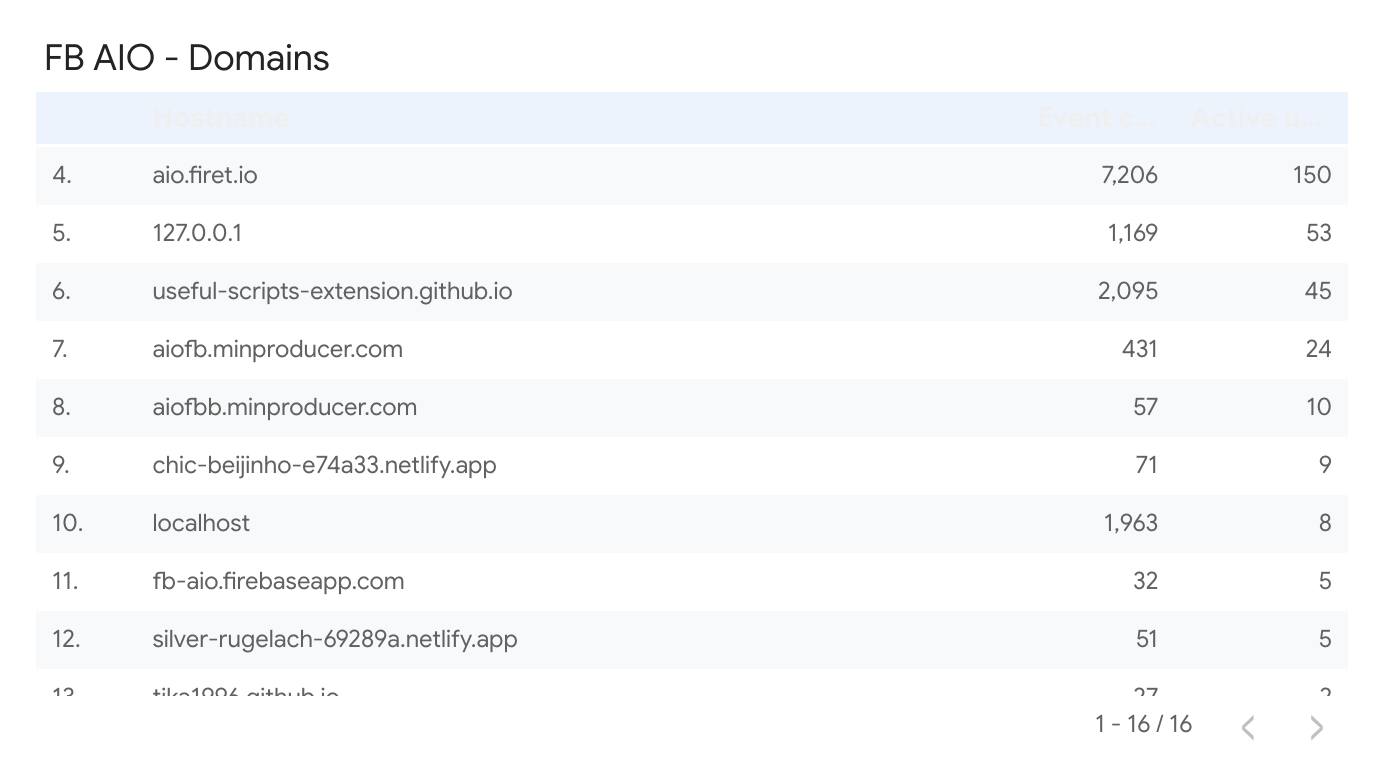Click the 1,963 event count for localhost
1376x770 pixels.
1131,523
